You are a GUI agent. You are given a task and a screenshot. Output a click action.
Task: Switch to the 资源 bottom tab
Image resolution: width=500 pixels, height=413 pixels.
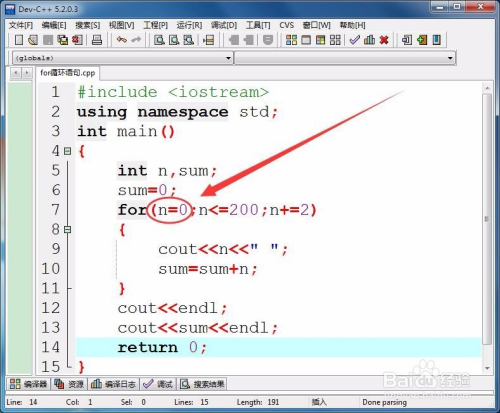(69, 384)
